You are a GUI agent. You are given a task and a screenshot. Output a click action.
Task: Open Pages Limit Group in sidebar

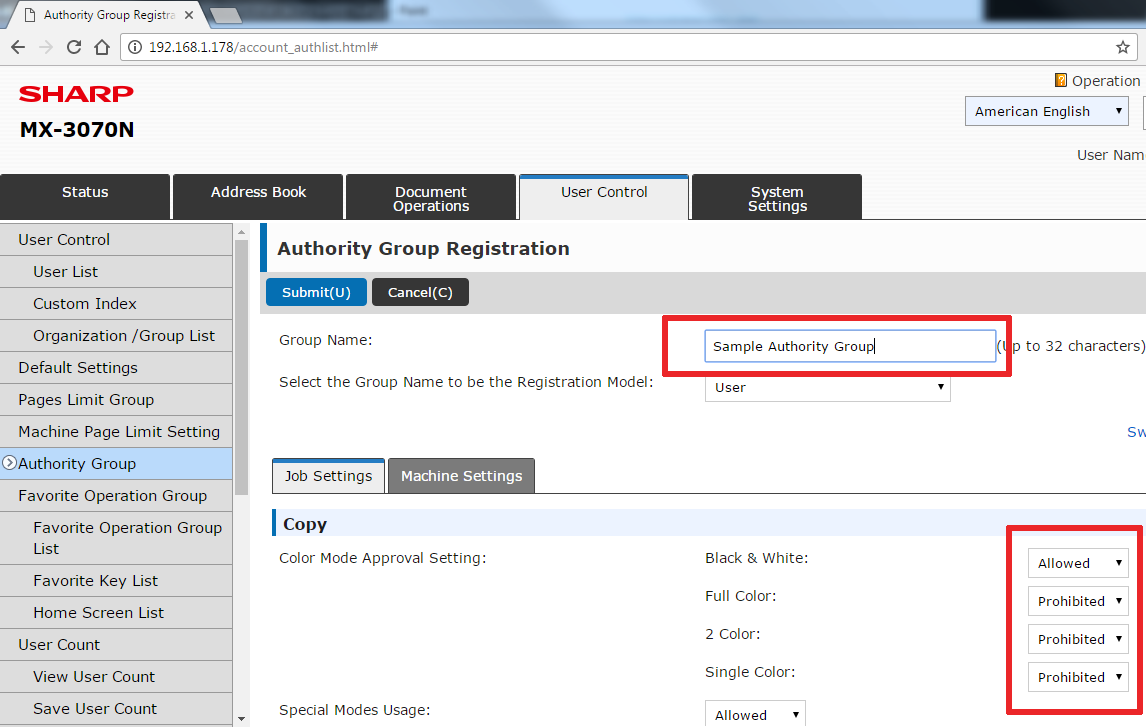[86, 399]
